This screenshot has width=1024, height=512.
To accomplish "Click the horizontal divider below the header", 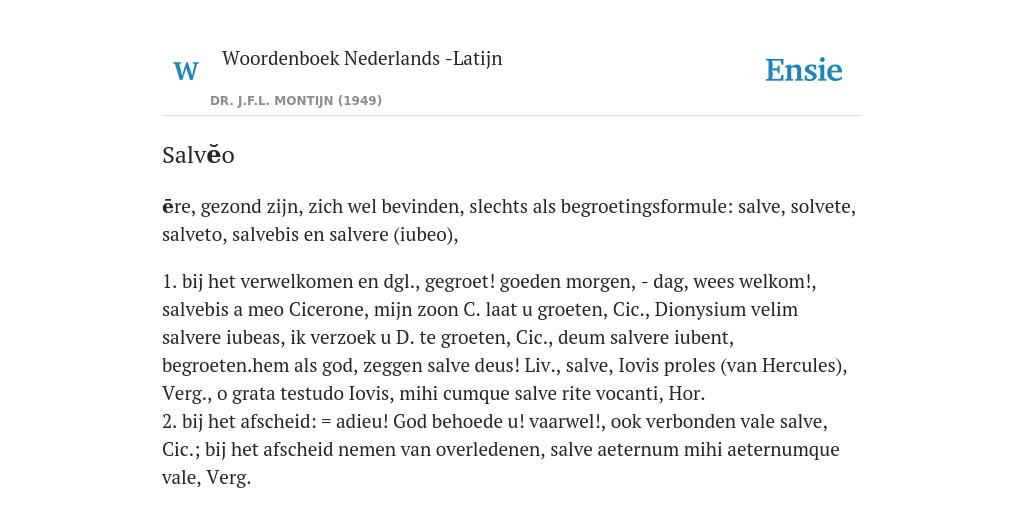I will point(512,116).
